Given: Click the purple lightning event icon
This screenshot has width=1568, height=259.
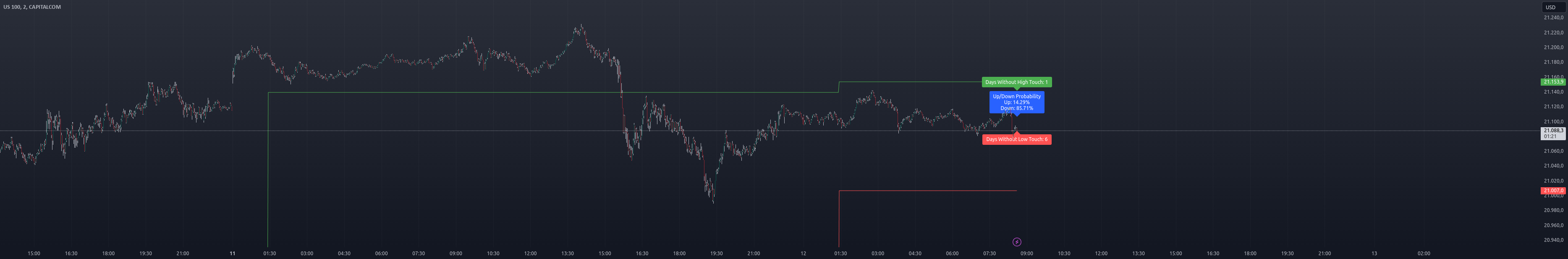Looking at the screenshot, I should click(1016, 242).
